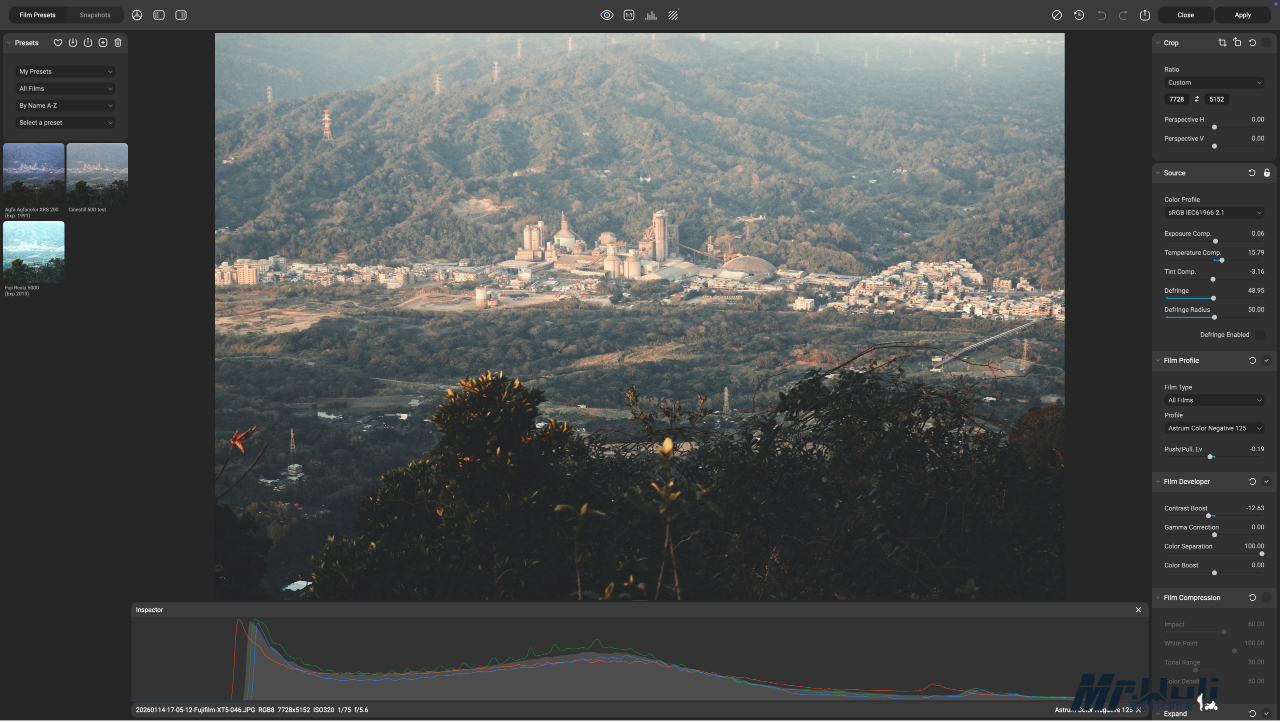Click the Apply button

[1243, 15]
